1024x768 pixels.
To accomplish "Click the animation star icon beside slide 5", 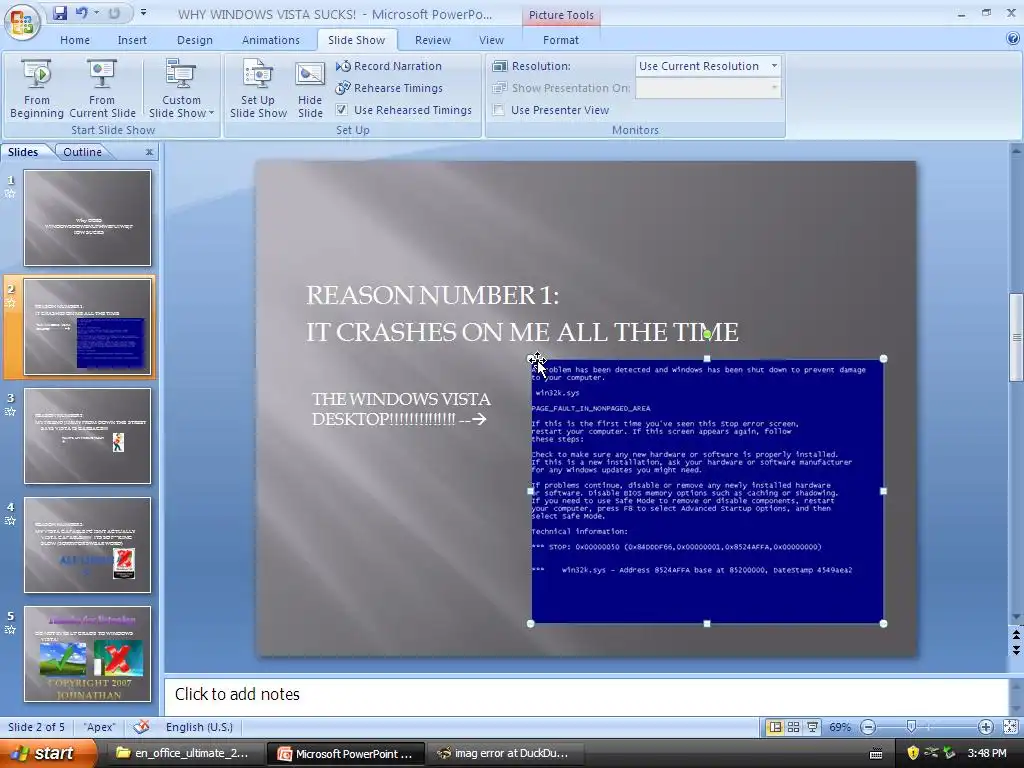I will point(10,630).
